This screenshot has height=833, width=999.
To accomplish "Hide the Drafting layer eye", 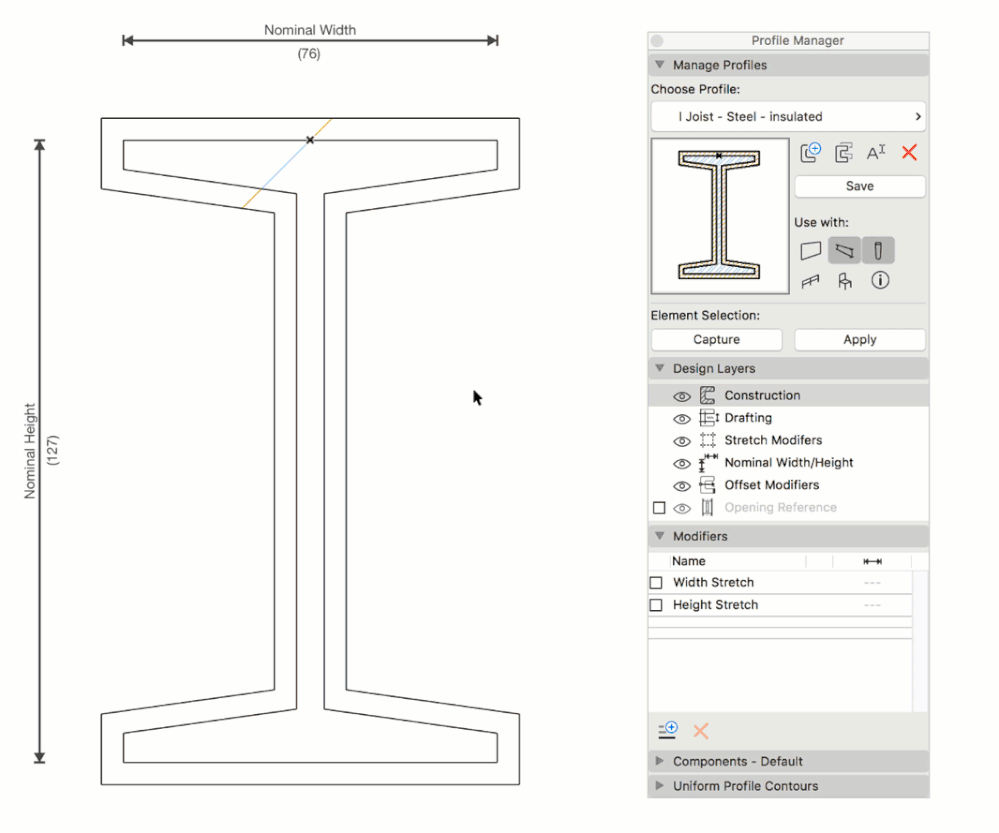I will (x=682, y=419).
